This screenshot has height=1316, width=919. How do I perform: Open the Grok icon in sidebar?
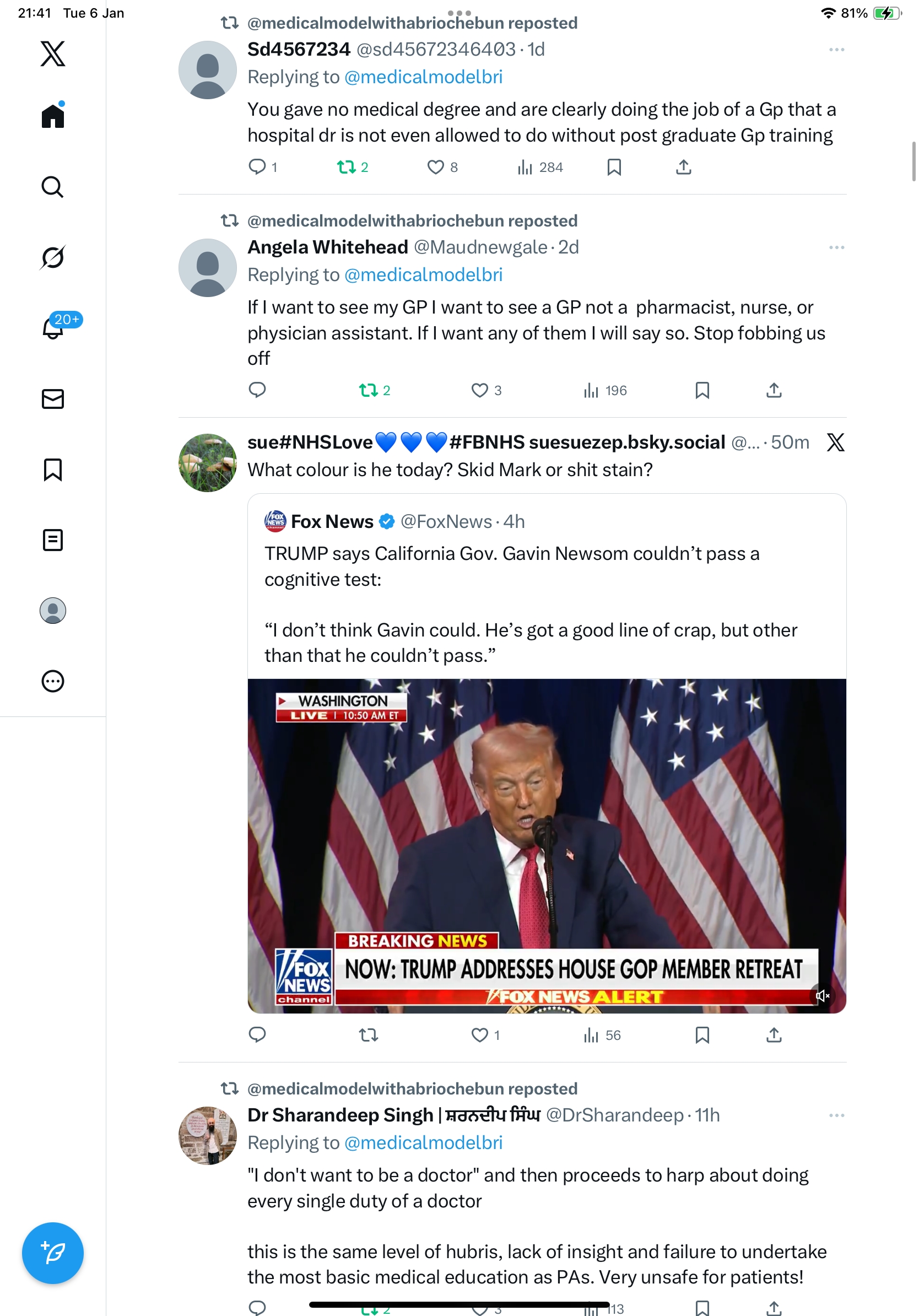[53, 257]
